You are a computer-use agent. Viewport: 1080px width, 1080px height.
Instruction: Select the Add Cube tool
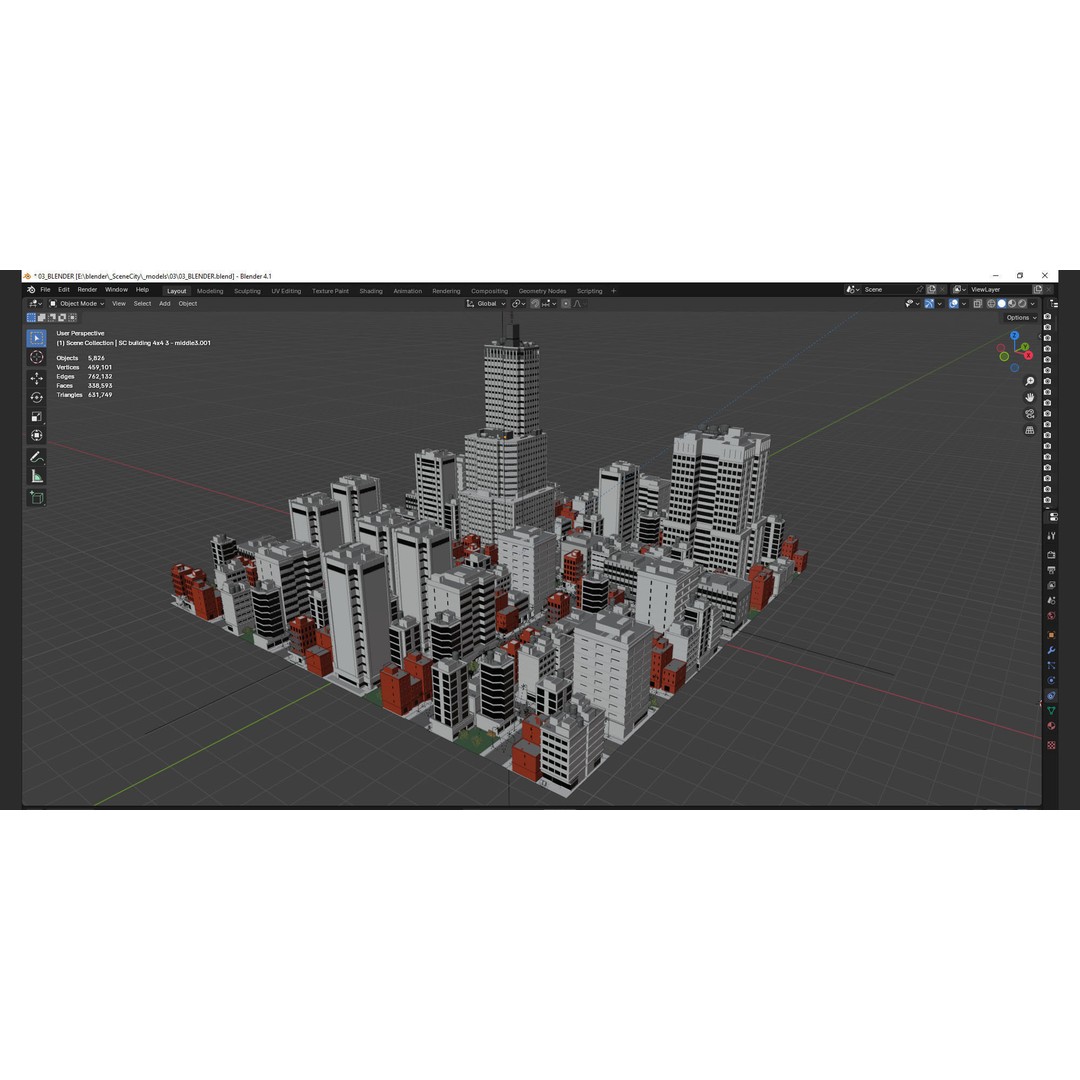37,498
